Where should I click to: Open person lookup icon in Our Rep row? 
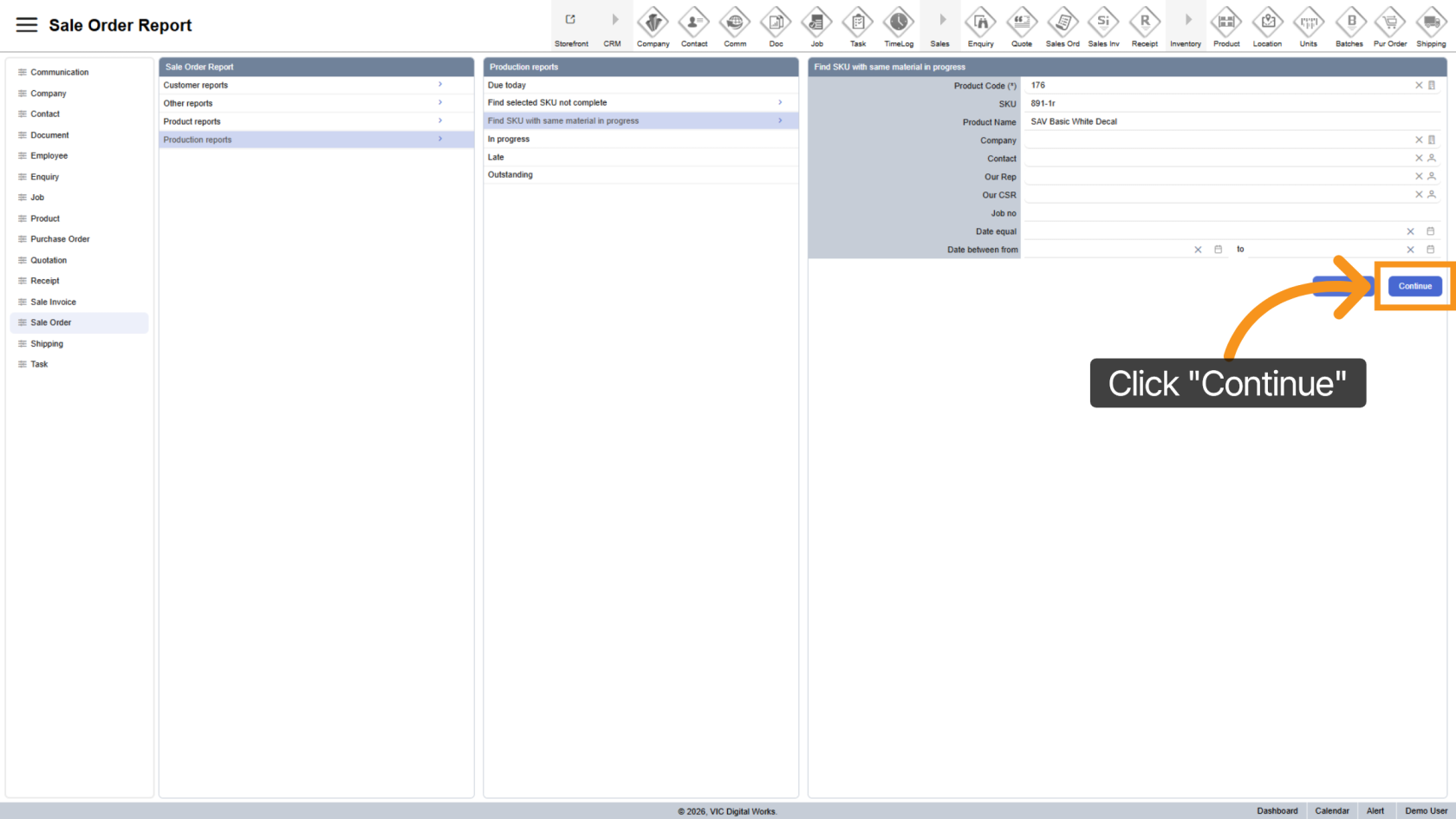pos(1432,176)
